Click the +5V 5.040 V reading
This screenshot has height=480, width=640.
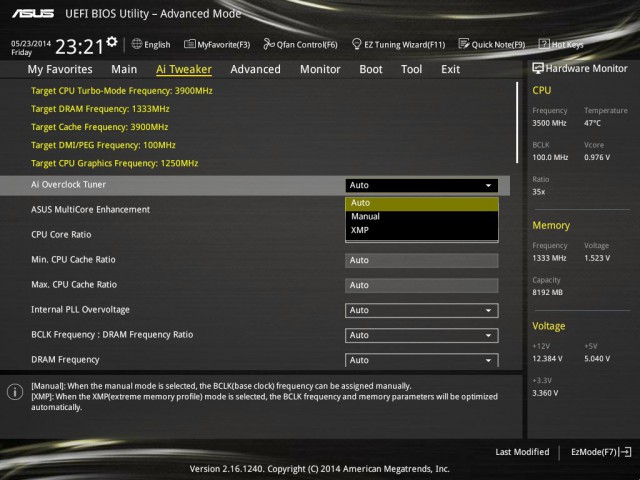point(597,358)
